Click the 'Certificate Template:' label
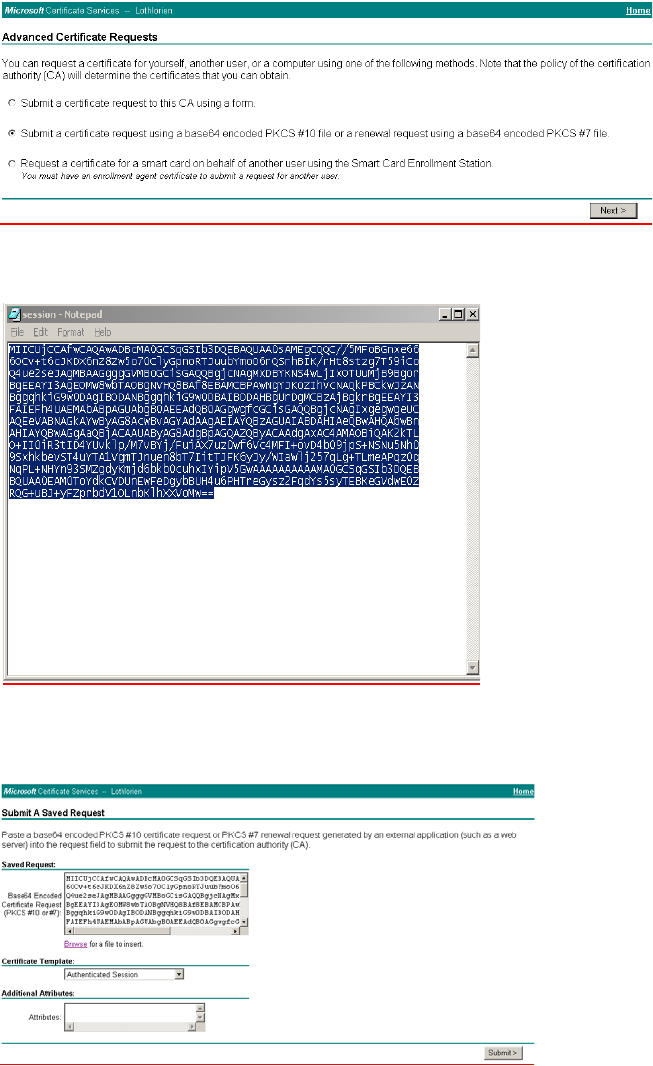653x1066 pixels. [x=37, y=961]
